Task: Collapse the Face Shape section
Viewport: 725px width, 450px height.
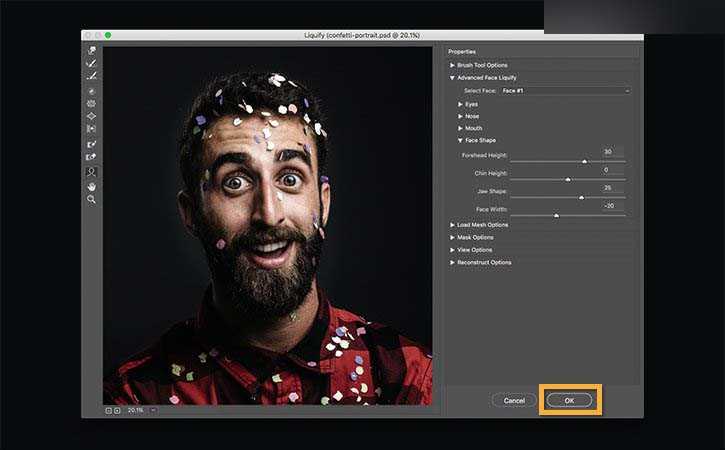Action: click(x=461, y=140)
